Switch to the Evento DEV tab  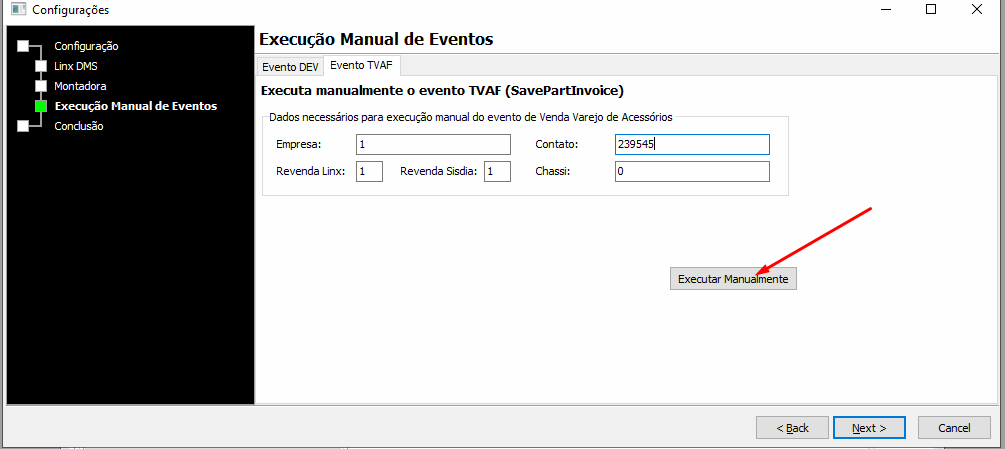(x=290, y=67)
